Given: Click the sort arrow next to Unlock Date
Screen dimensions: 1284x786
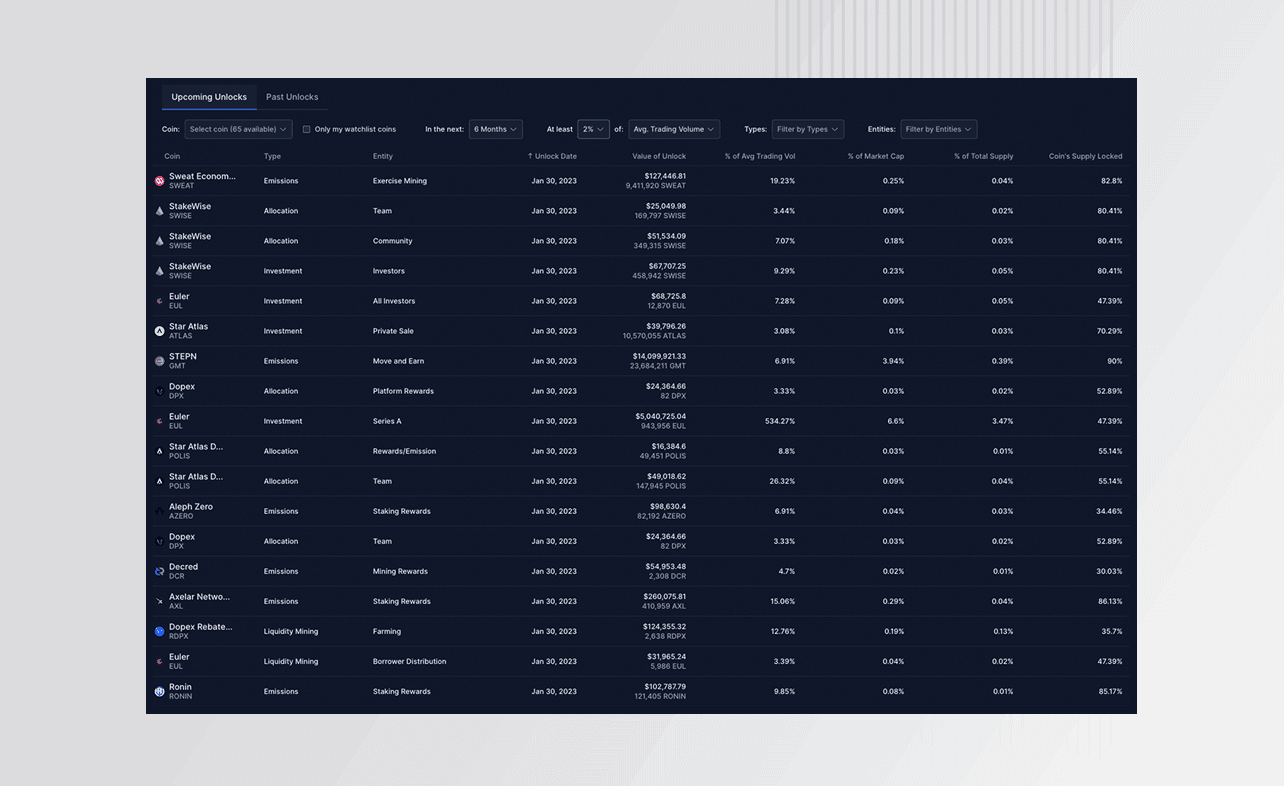Looking at the screenshot, I should click(530, 156).
